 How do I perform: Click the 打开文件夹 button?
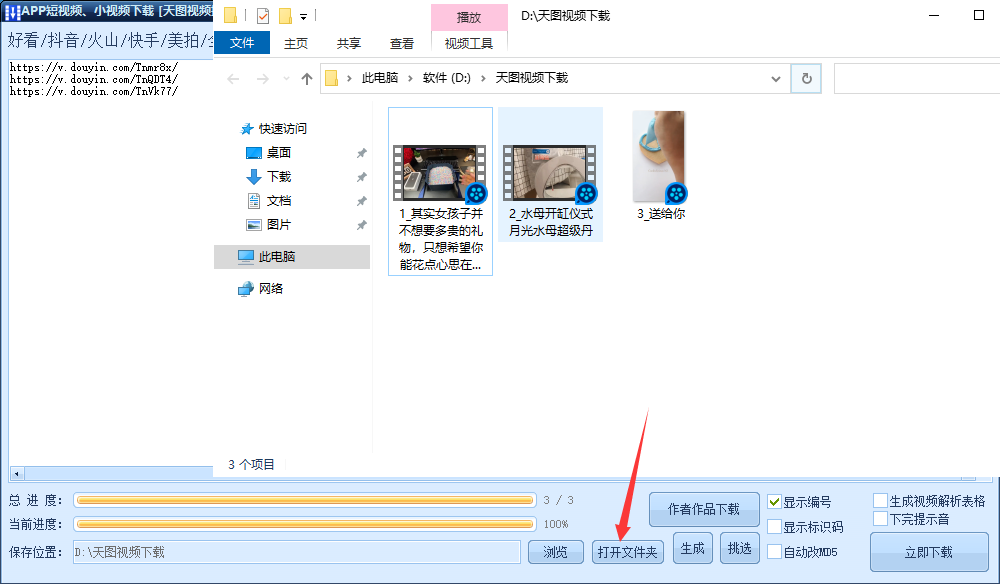628,552
